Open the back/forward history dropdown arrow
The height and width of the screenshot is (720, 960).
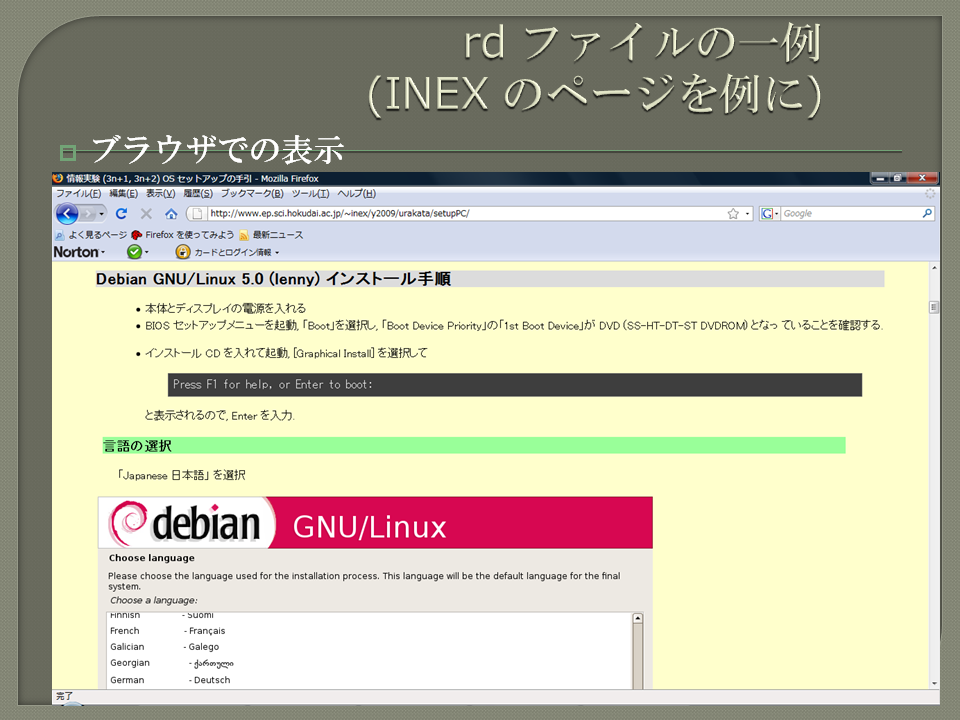tap(102, 214)
